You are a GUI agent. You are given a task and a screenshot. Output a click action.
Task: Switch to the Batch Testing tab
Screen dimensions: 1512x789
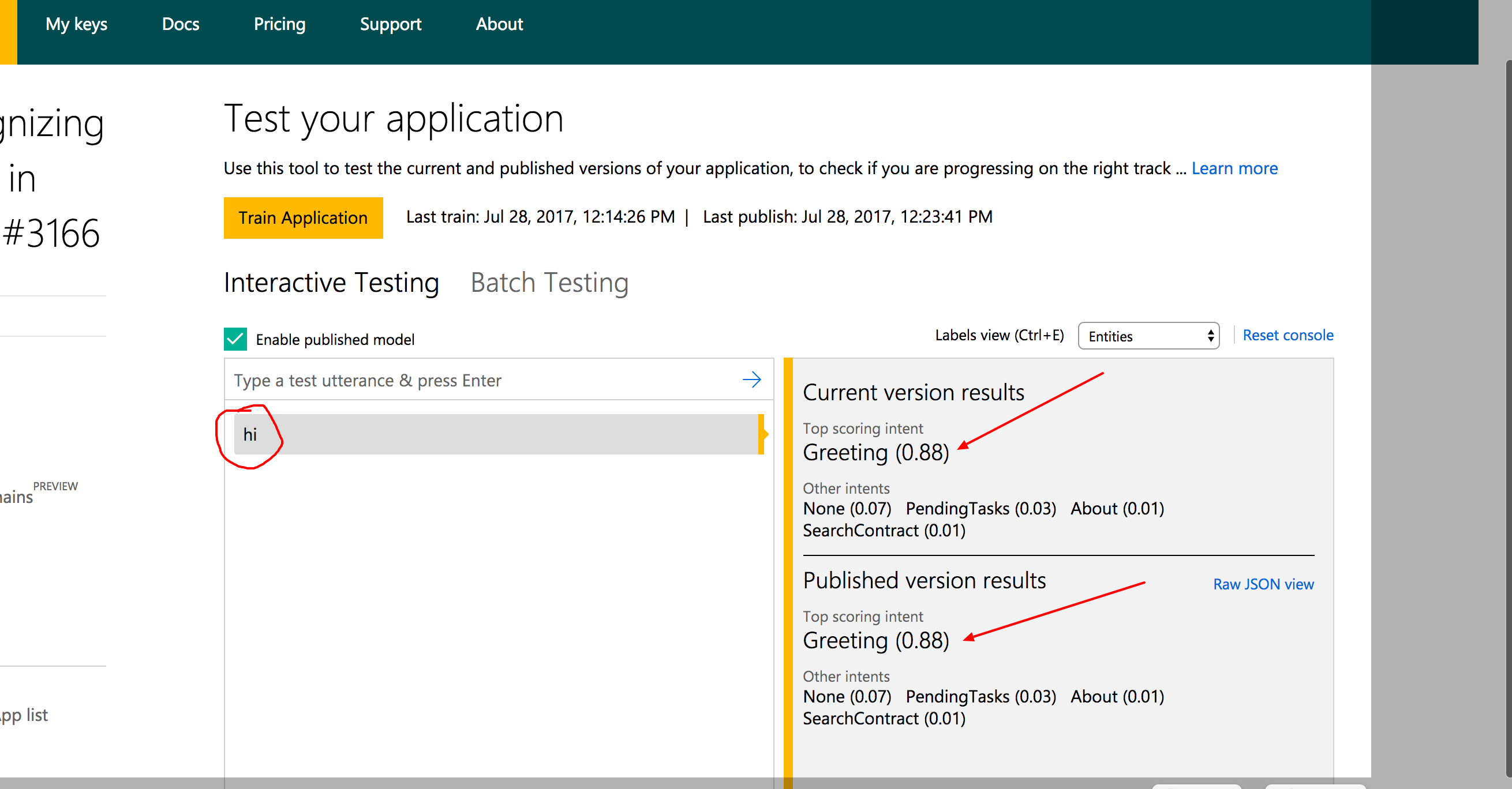pos(549,282)
